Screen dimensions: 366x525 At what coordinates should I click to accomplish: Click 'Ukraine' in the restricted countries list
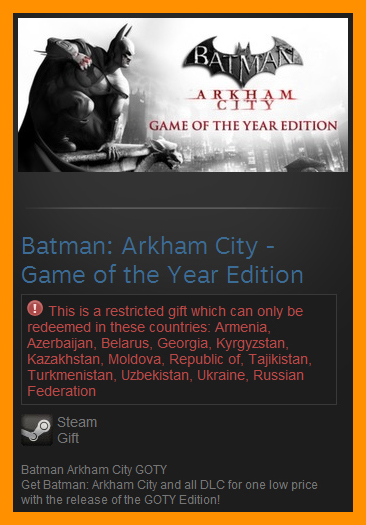tap(222, 375)
